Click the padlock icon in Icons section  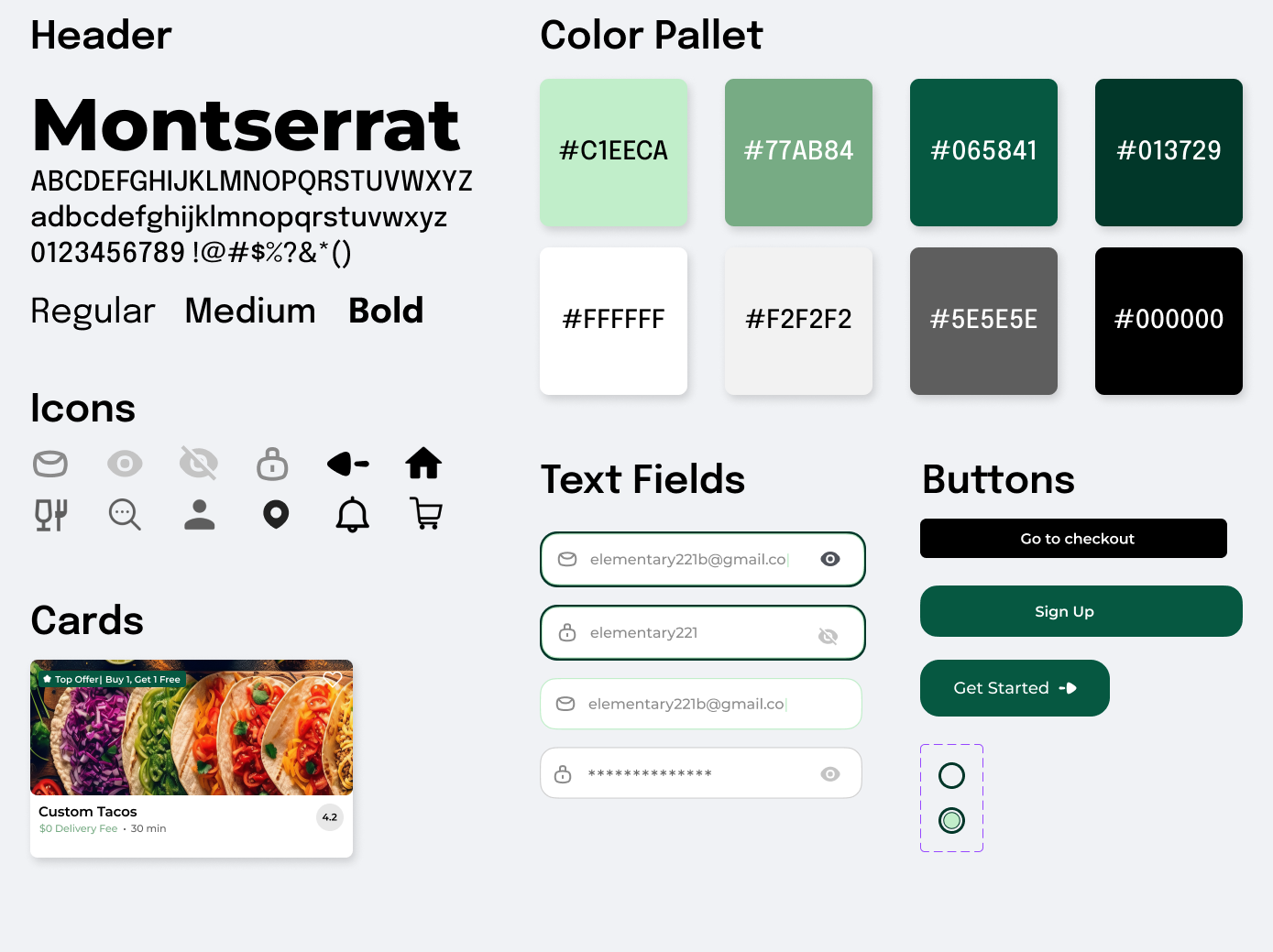(272, 465)
